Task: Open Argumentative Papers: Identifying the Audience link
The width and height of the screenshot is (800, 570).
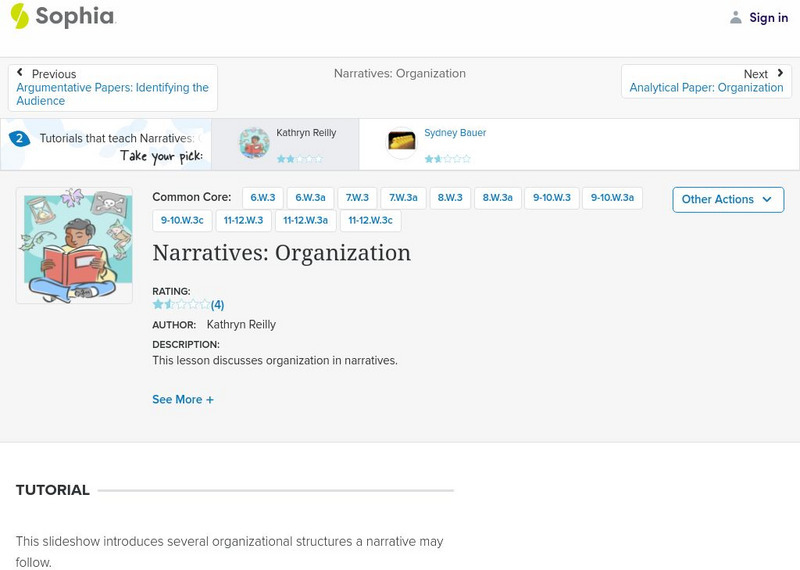Action: 112,94
